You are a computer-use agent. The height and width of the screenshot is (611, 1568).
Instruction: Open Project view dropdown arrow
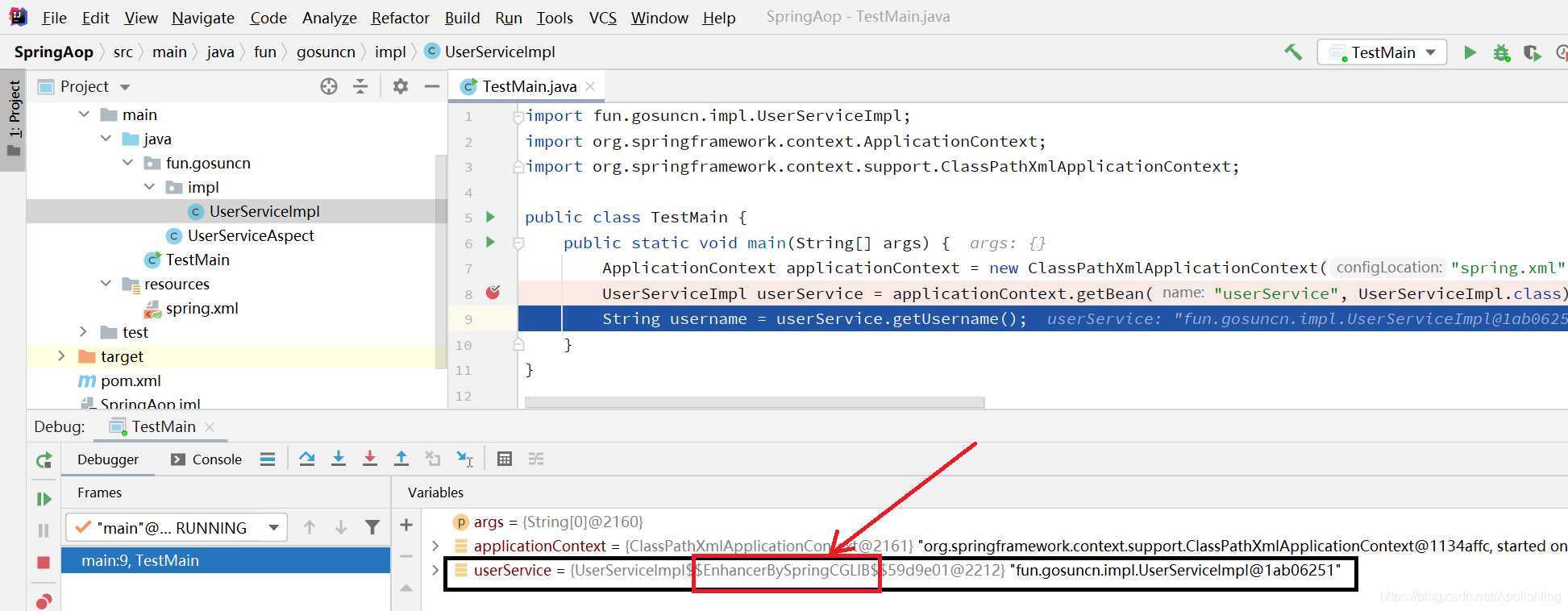tap(125, 87)
